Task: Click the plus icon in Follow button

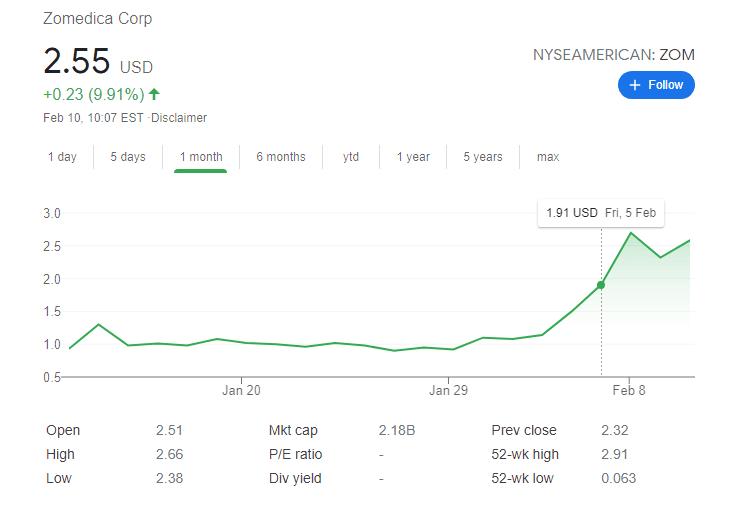Action: point(634,85)
